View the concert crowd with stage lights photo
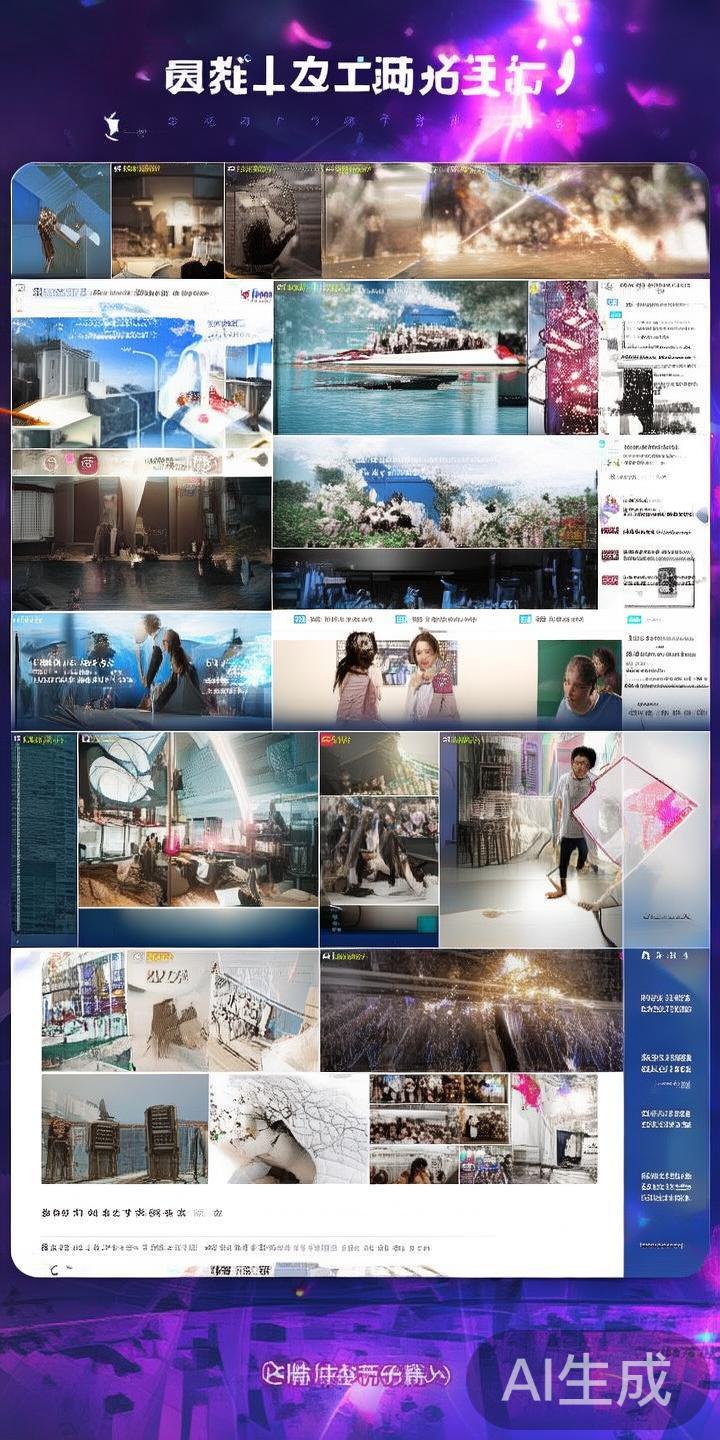The height and width of the screenshot is (1440, 720). 470,1012
